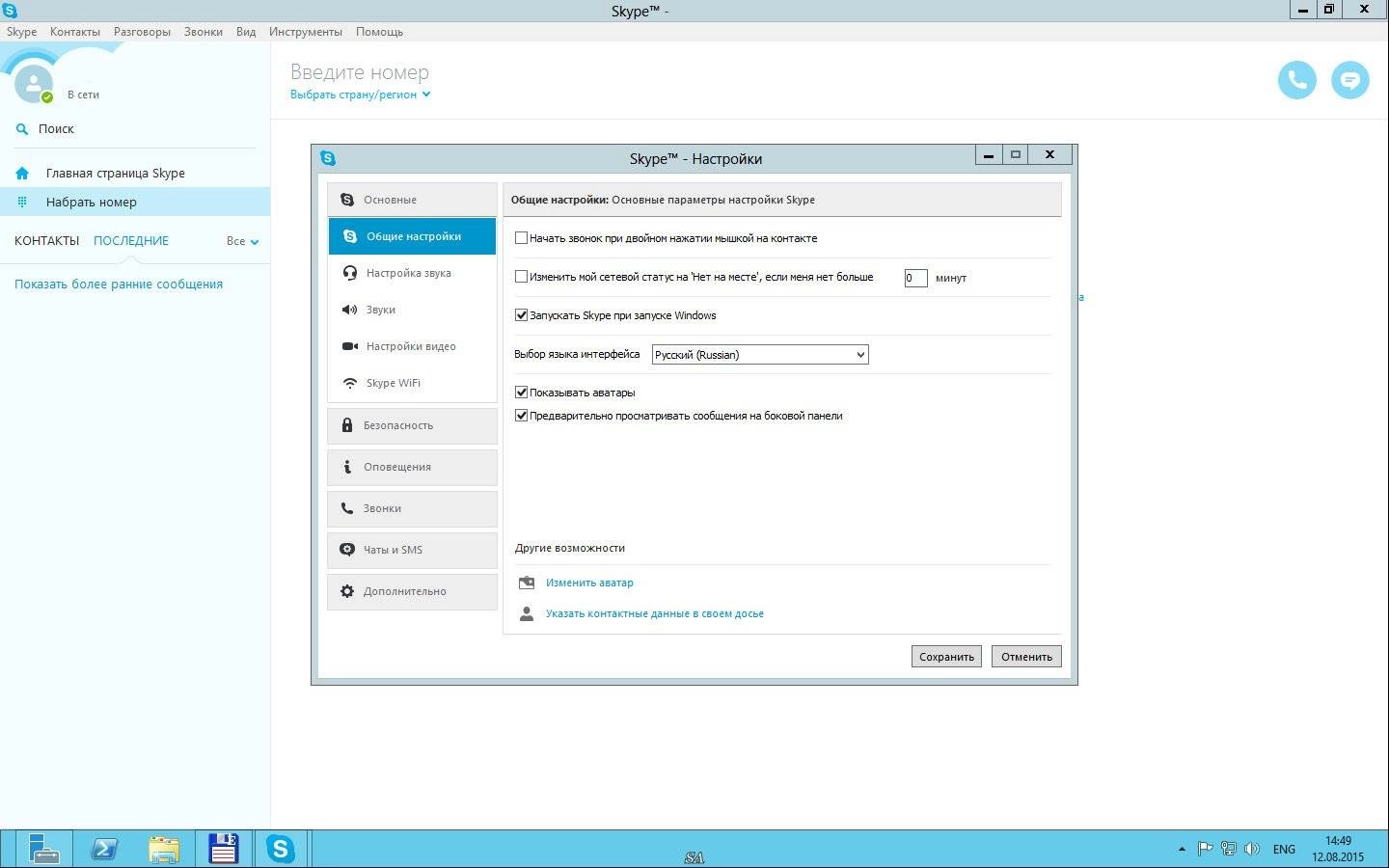Viewport: 1389px width, 868px height.
Task: Click the ENG language indicator
Action: (x=1284, y=850)
